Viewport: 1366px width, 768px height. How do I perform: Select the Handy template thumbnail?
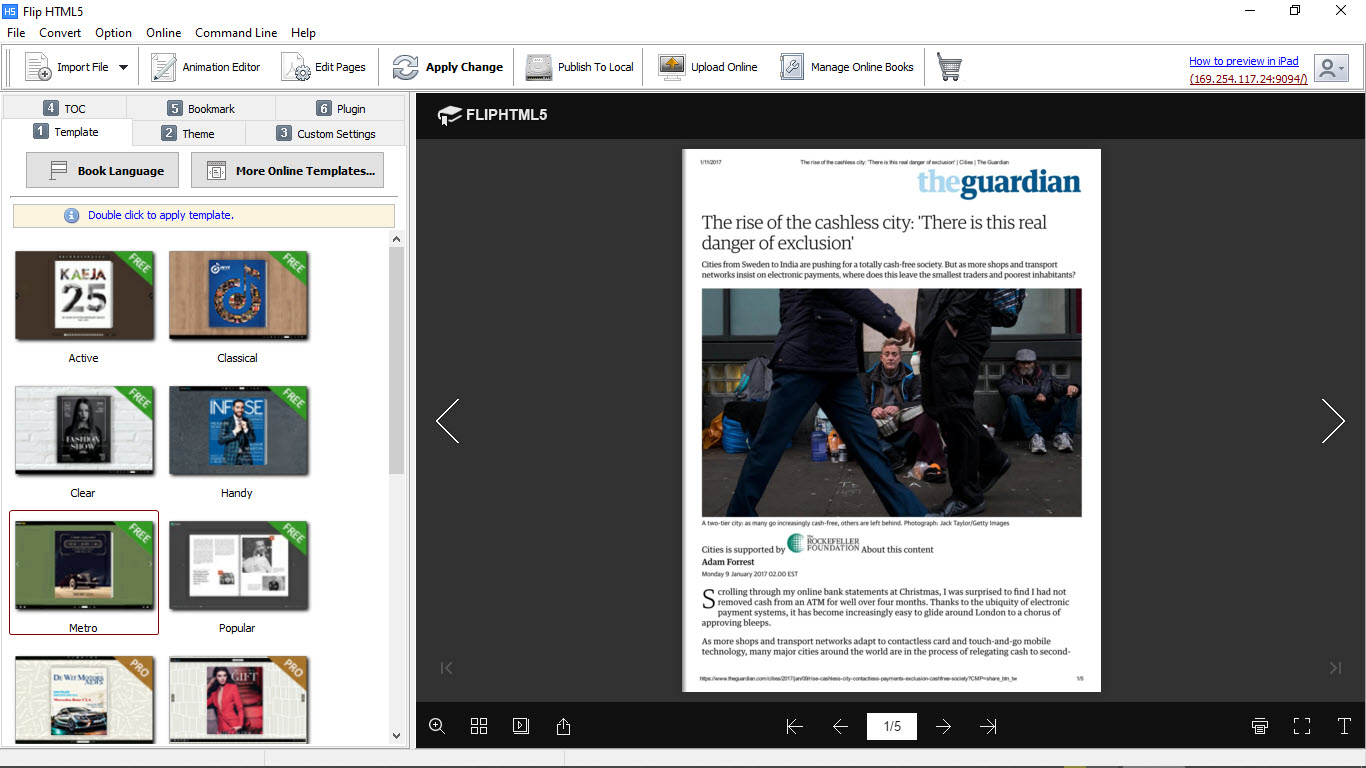(238, 431)
